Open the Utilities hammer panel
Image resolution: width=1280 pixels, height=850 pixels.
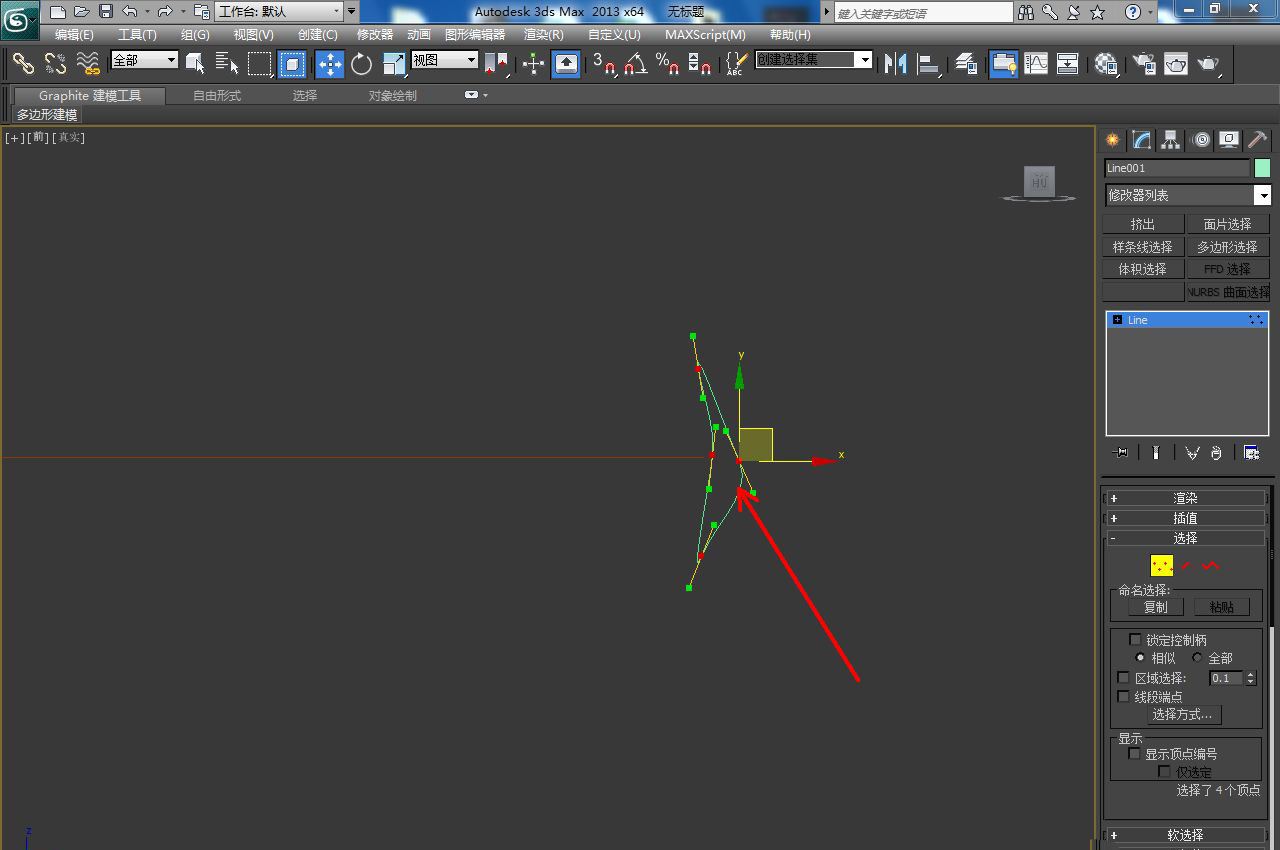click(1257, 140)
